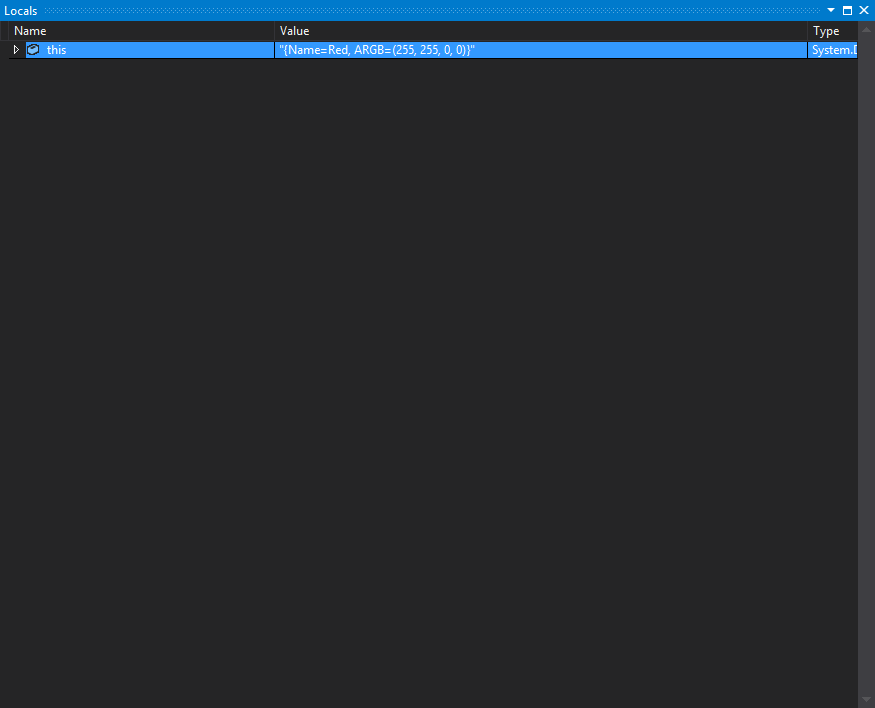The height and width of the screenshot is (708, 875).
Task: Click the object icon beside 'this'
Action: coord(31,49)
